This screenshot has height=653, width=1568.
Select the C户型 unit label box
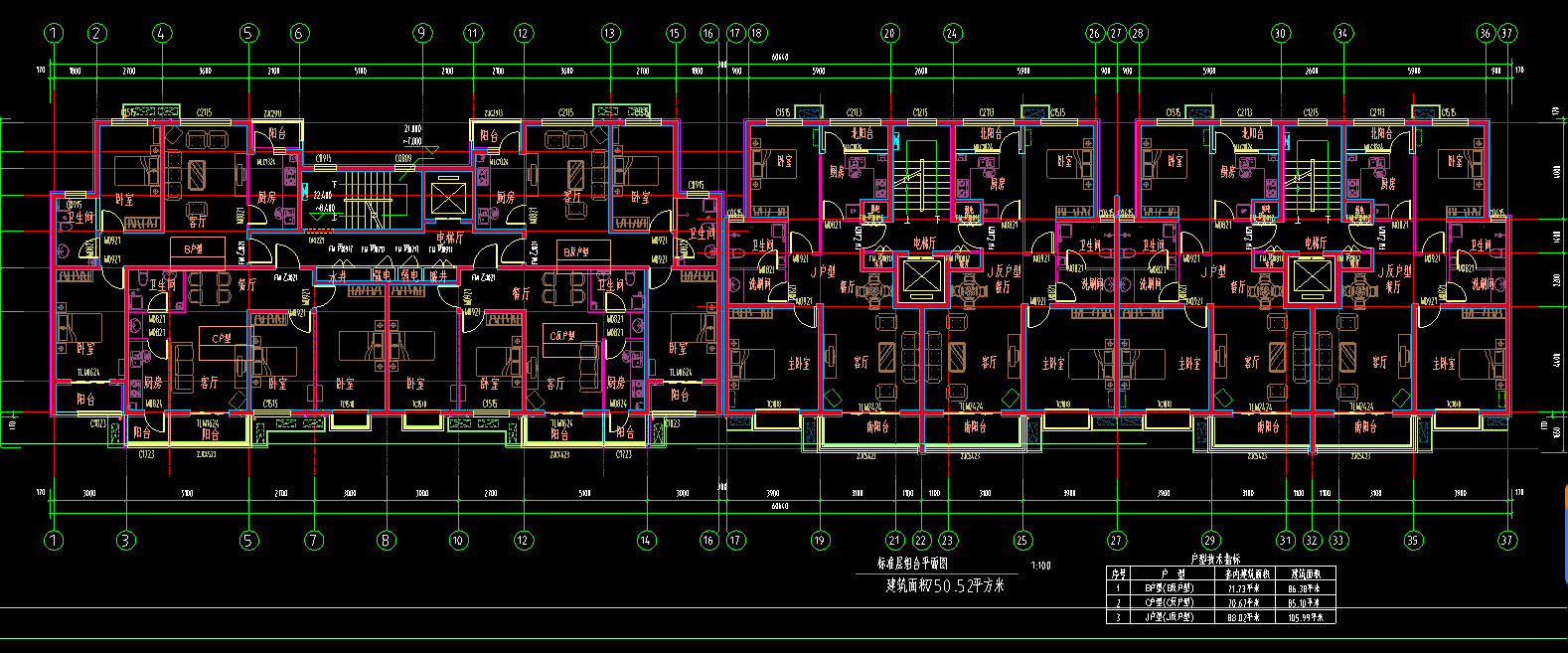[222, 336]
